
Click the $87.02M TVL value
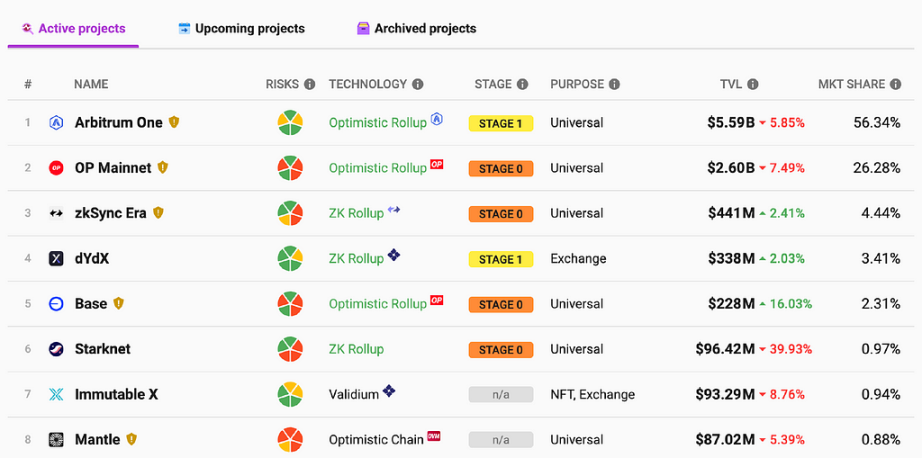pos(725,440)
